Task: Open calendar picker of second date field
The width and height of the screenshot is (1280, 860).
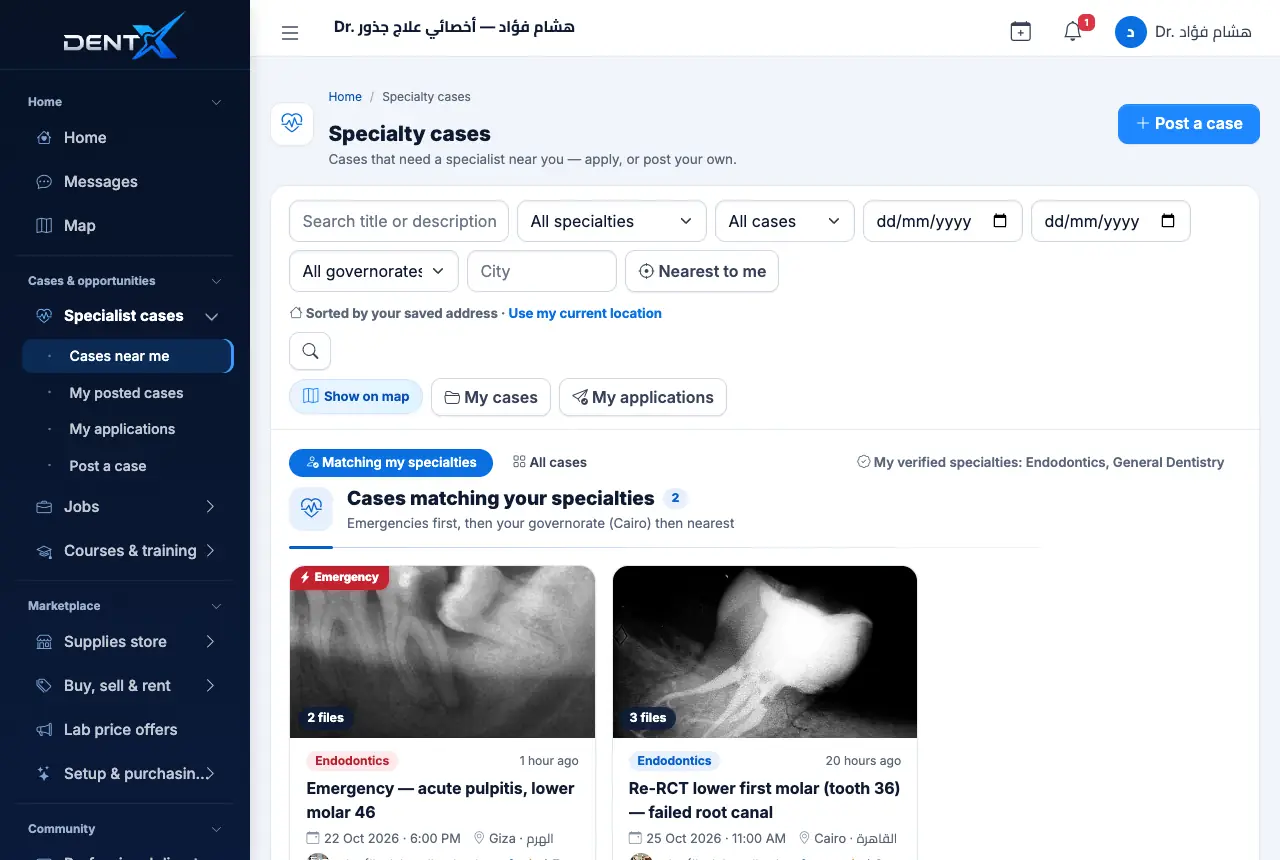Action: (1168, 221)
